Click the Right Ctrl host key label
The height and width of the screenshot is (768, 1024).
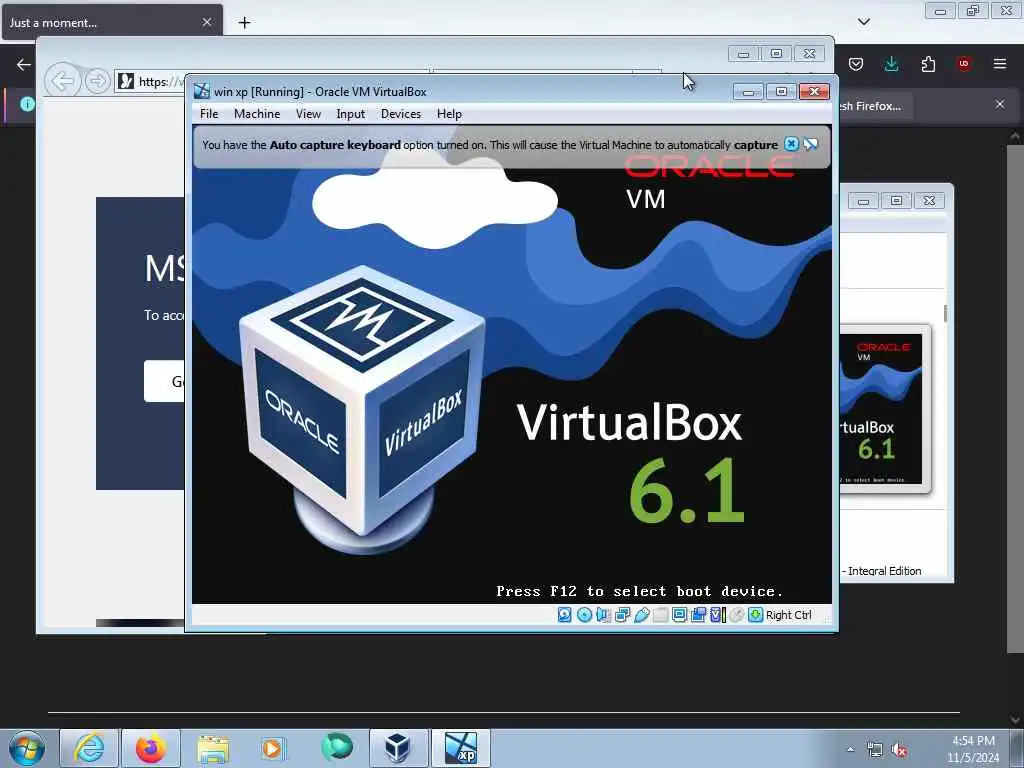point(789,615)
